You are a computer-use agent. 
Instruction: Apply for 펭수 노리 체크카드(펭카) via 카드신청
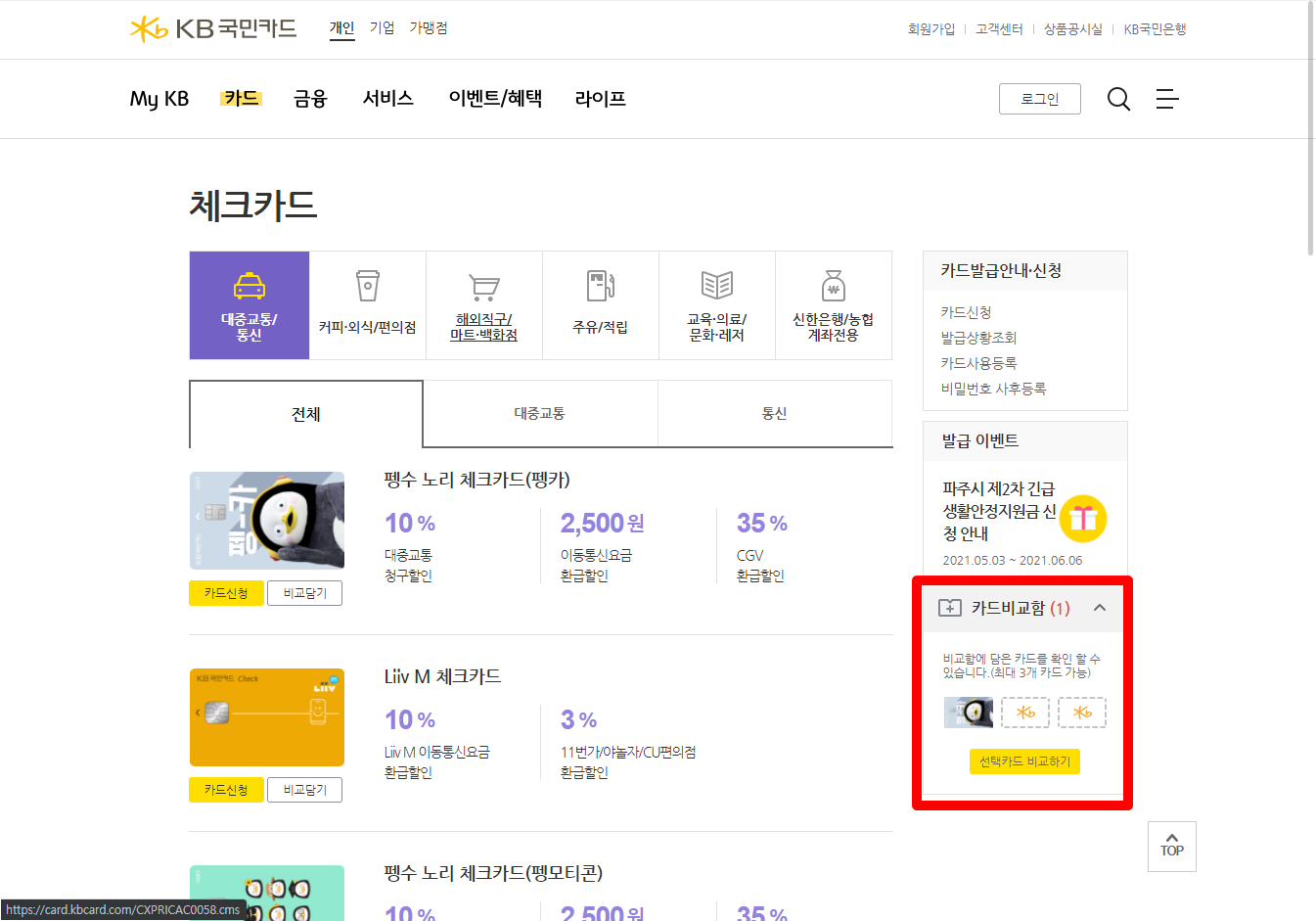point(226,593)
